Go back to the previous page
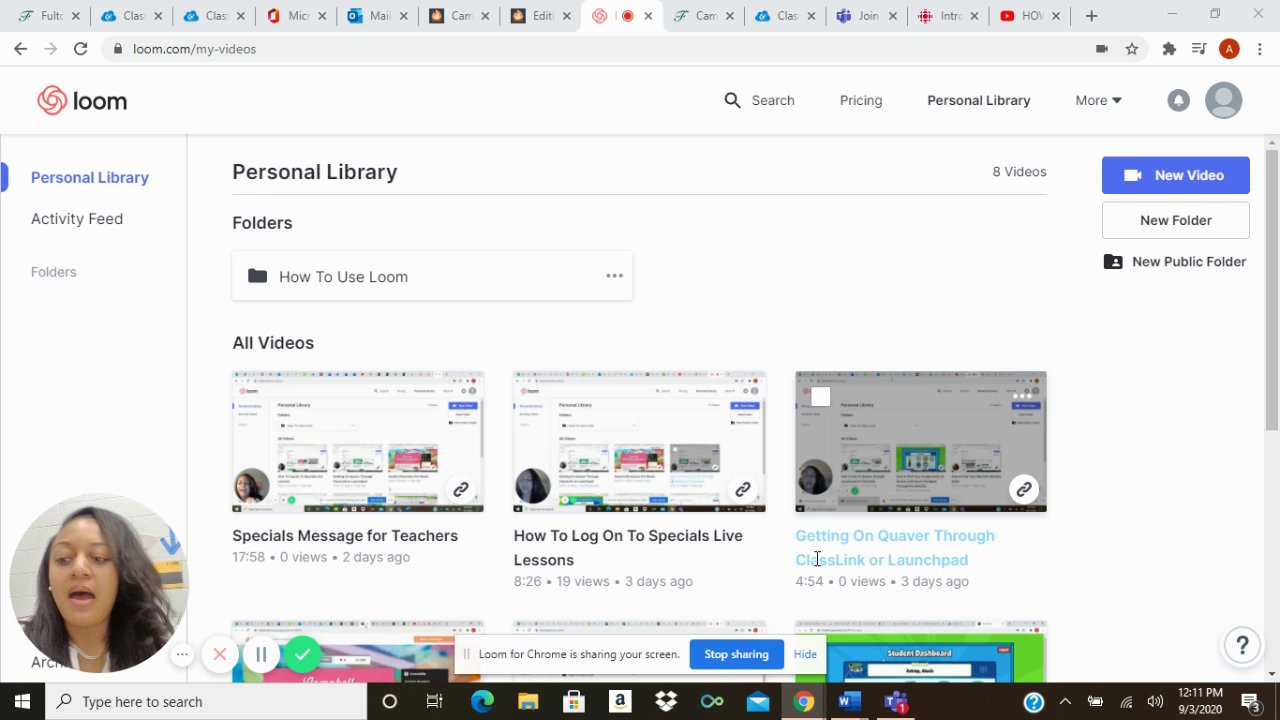Image resolution: width=1280 pixels, height=720 pixels. (21, 48)
